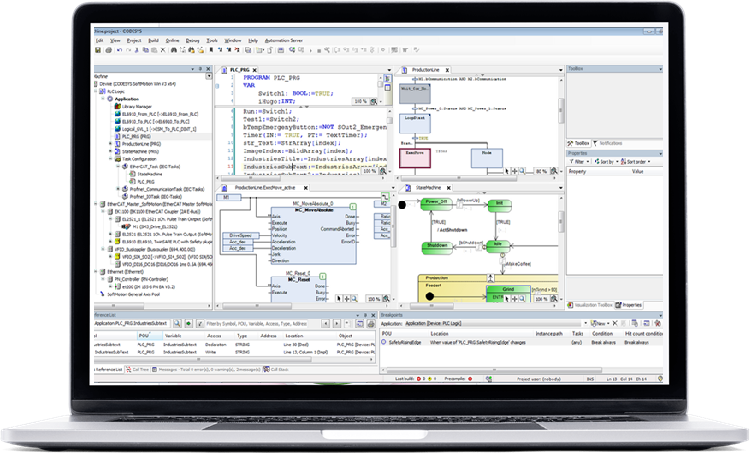Toggle the SafetyRisingEdge breakpoint circle

[x=384, y=343]
